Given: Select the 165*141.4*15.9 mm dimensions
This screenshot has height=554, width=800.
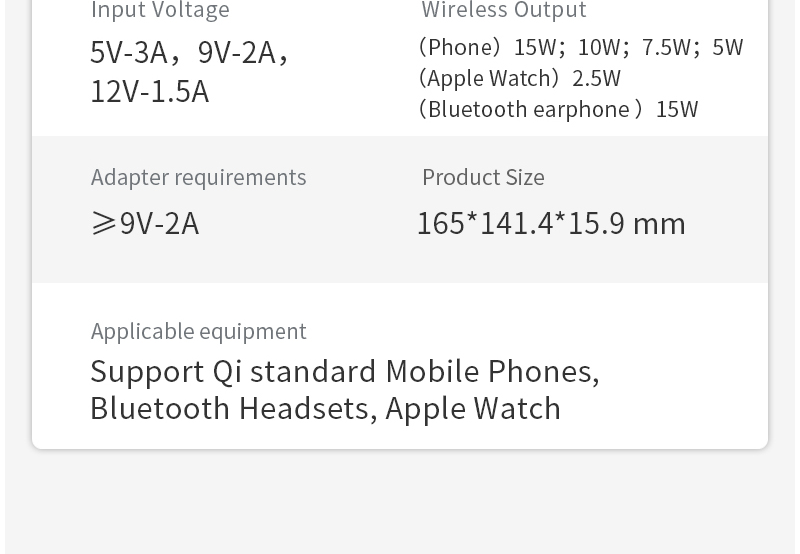Looking at the screenshot, I should click(551, 223).
